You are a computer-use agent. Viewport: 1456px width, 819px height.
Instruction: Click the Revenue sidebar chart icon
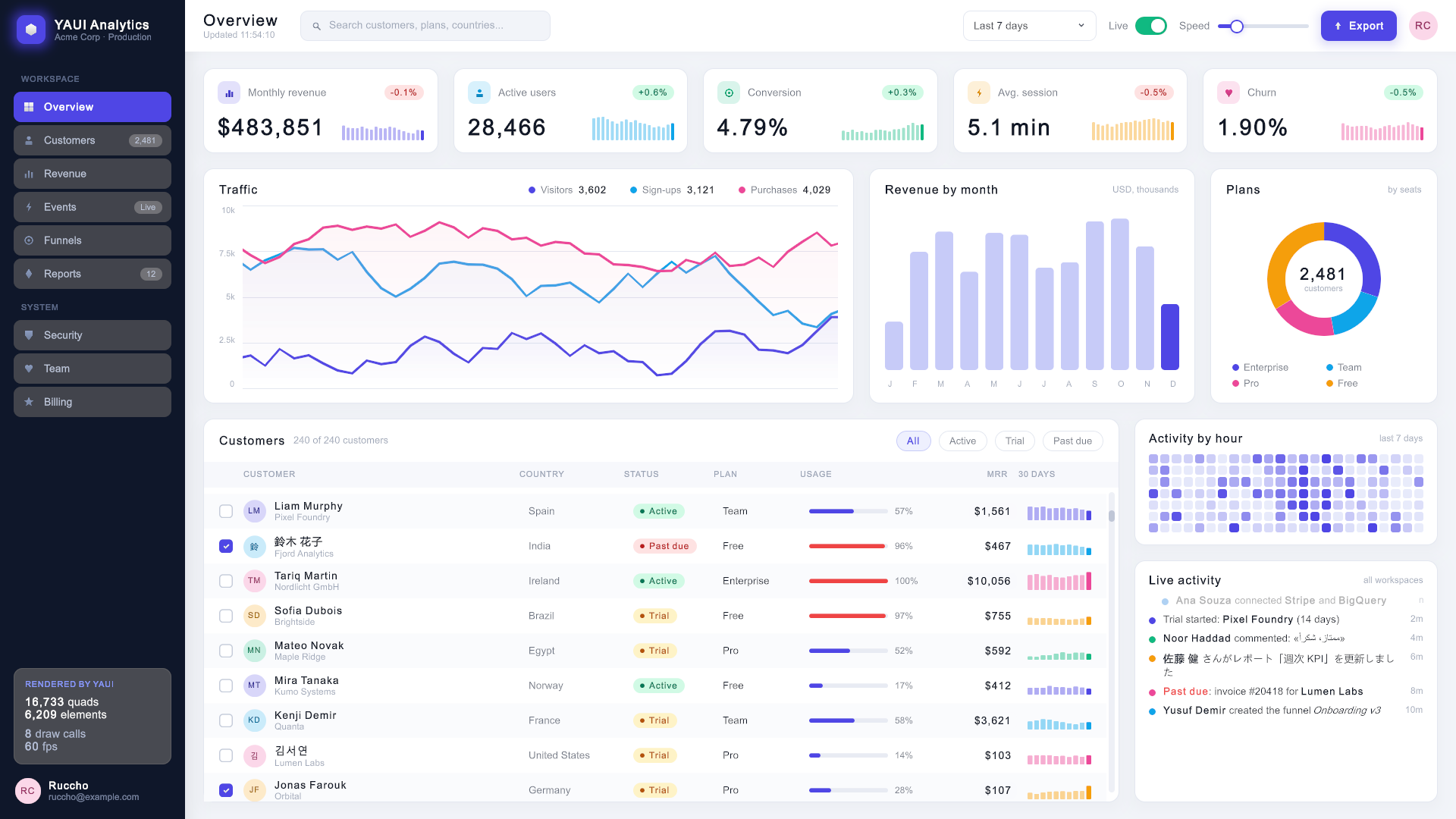click(29, 174)
